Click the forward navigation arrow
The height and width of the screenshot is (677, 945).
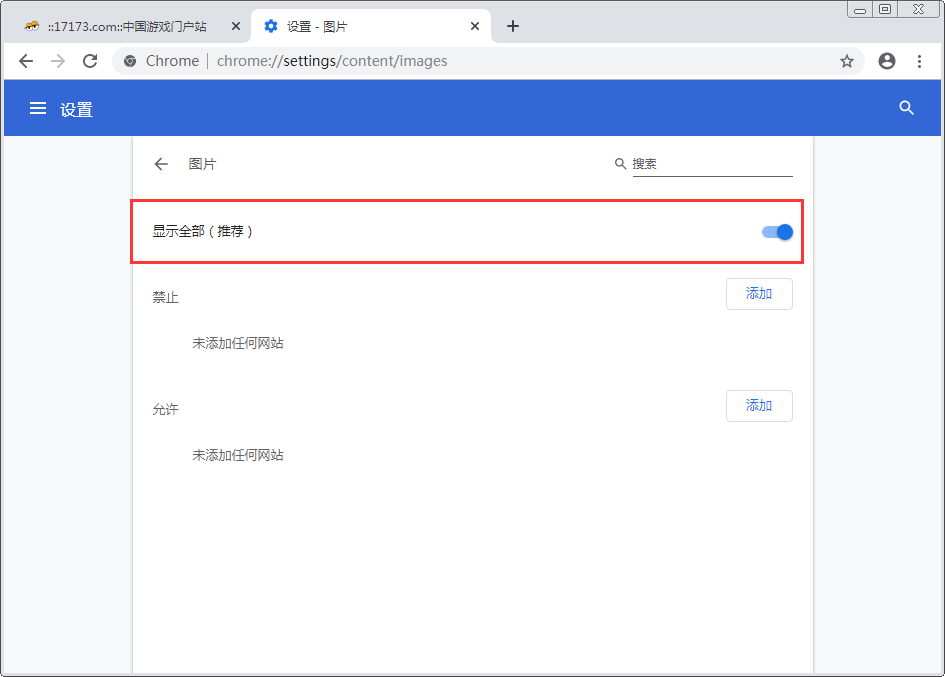58,61
